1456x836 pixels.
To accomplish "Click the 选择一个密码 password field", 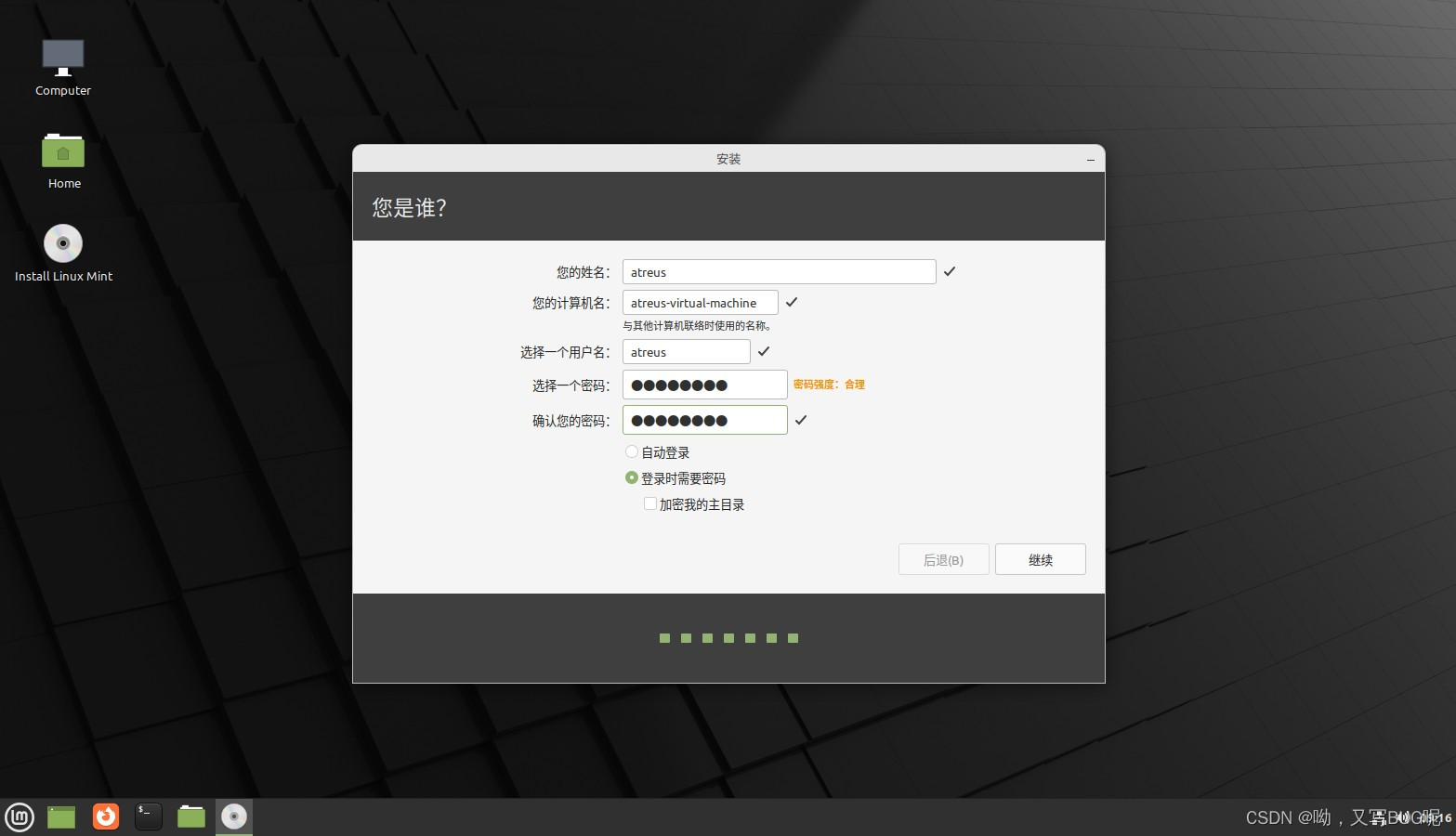I will coord(704,385).
